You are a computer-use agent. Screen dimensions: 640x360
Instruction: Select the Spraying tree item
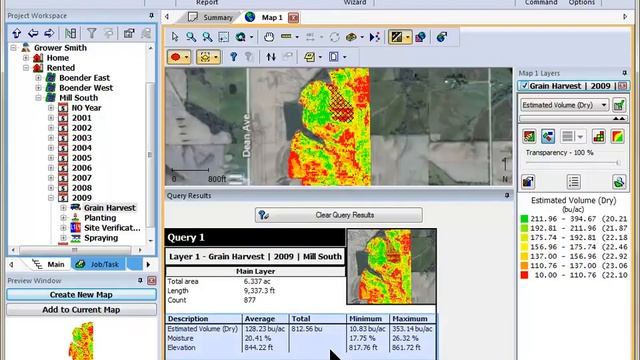point(101,238)
